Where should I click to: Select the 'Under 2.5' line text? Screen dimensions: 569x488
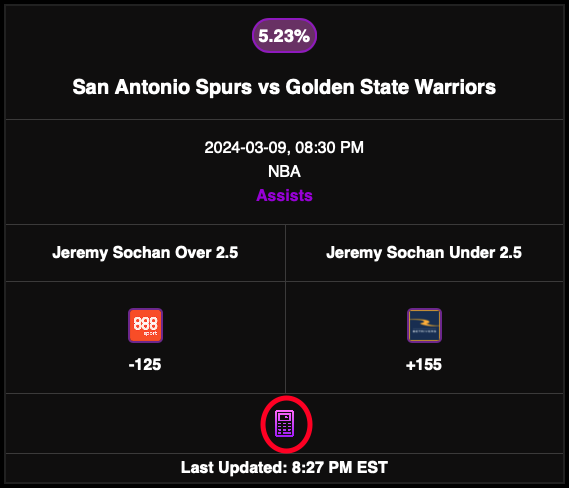pyautogui.click(x=485, y=252)
